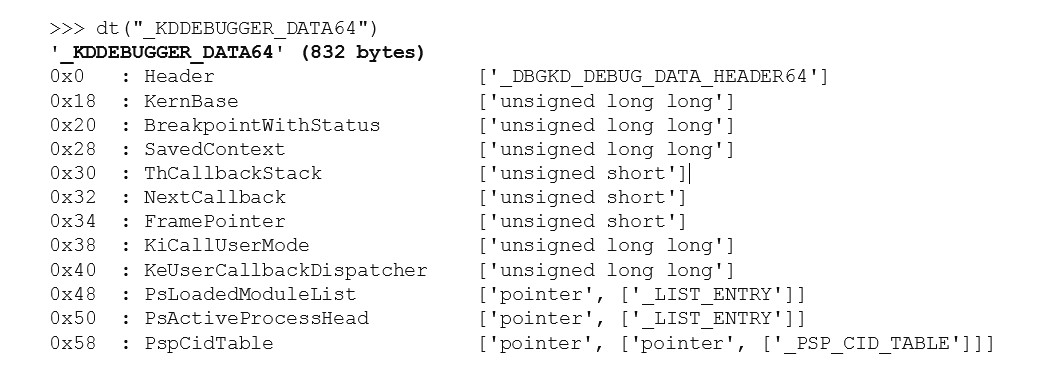Select offset 0x58 value

[73, 343]
